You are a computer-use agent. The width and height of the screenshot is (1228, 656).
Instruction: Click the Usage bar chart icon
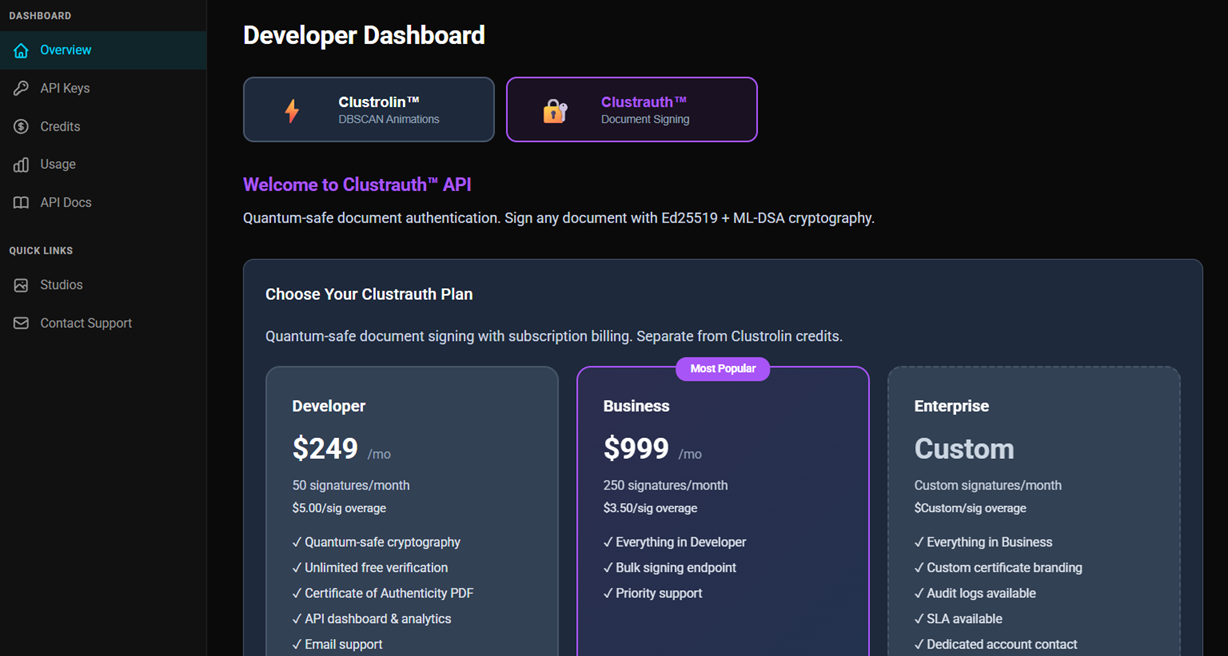pyautogui.click(x=21, y=164)
